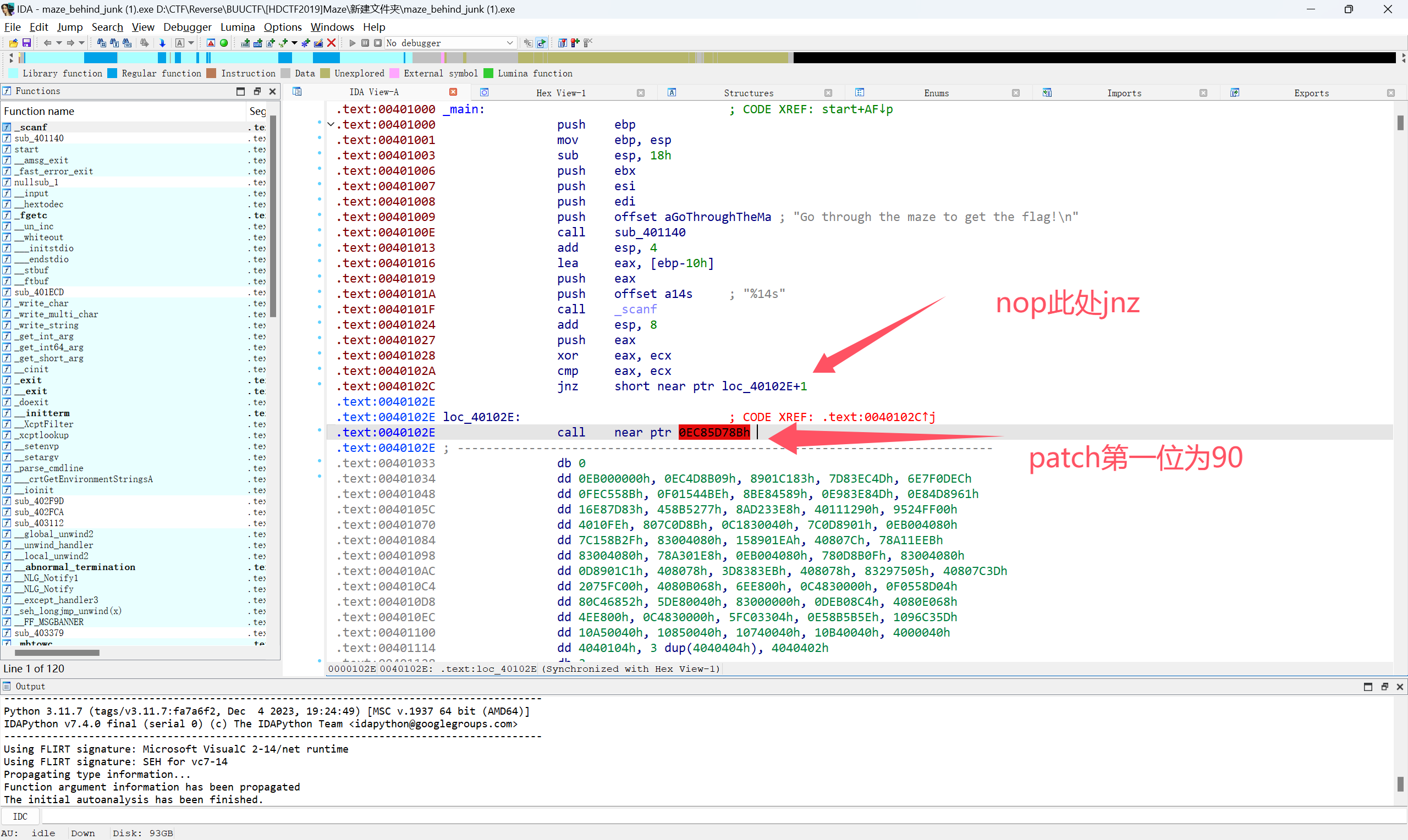Open the Search menu
The height and width of the screenshot is (840, 1408).
(x=107, y=26)
